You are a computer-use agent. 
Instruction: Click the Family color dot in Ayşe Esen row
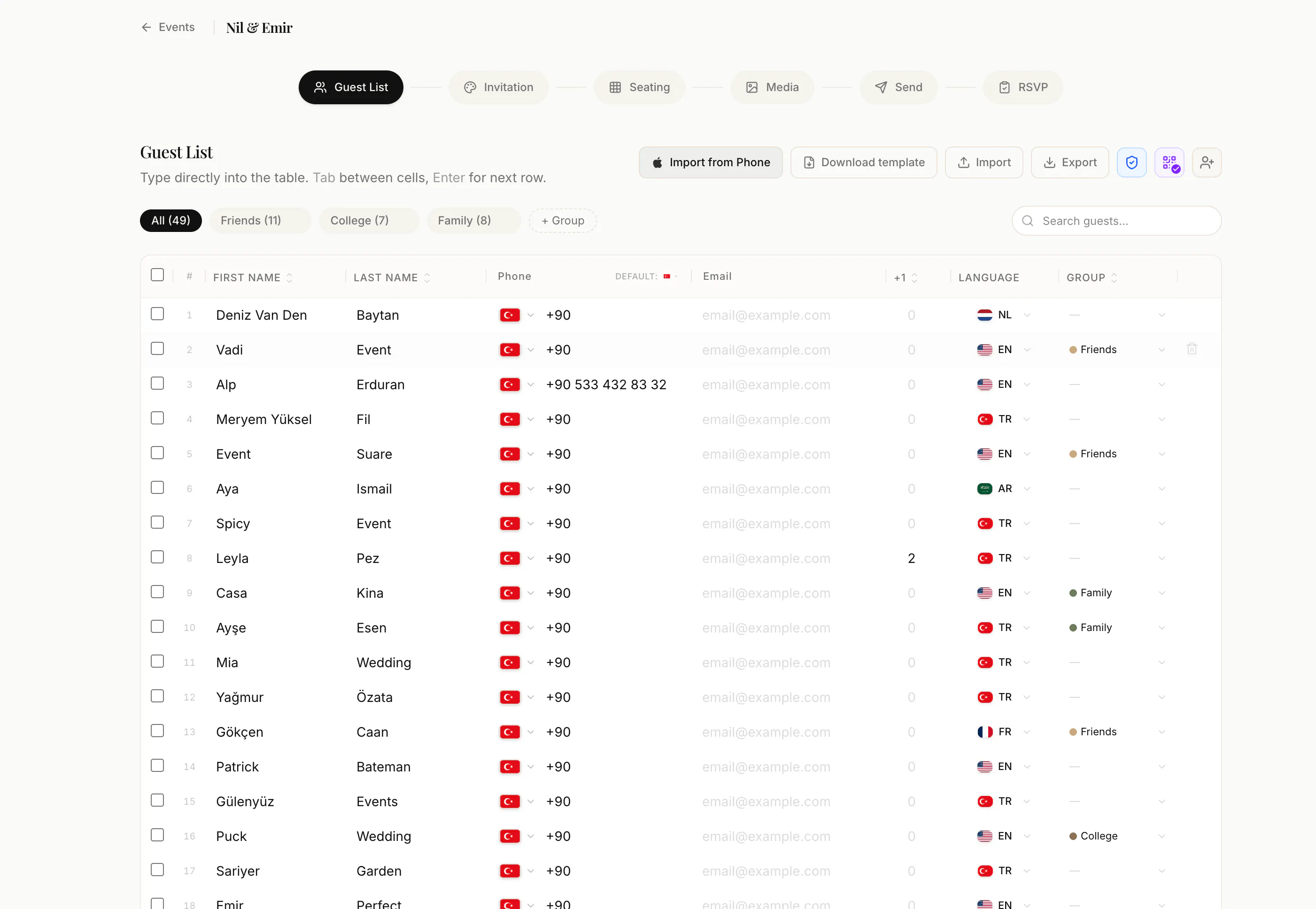(1073, 628)
